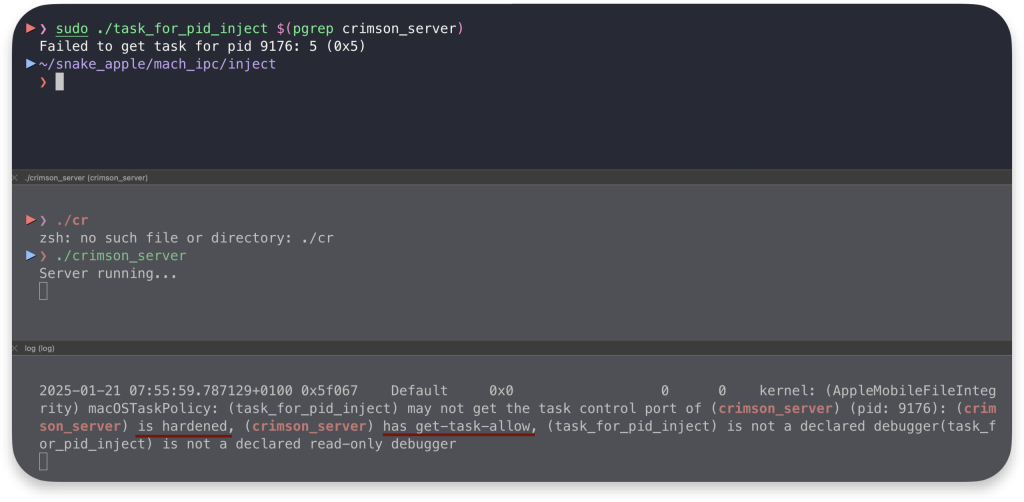Click the hollow cursor below Server running...

point(43,291)
